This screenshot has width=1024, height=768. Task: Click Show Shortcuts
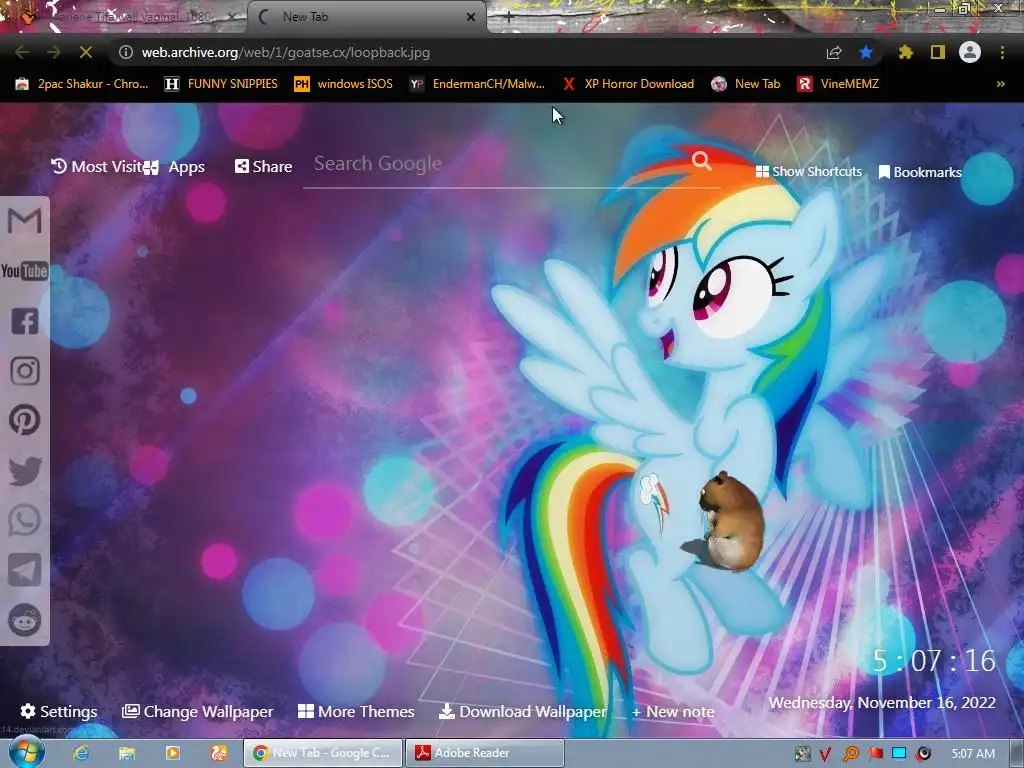[808, 172]
